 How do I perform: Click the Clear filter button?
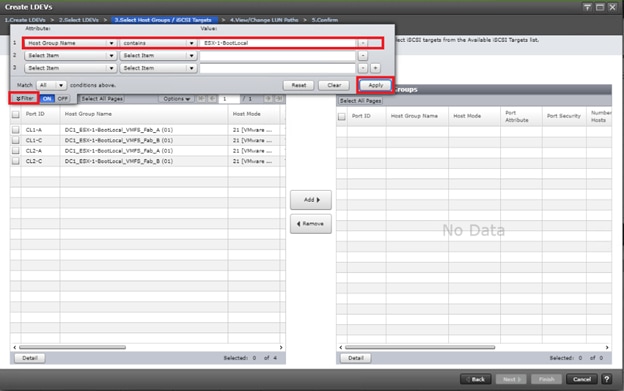[334, 85]
